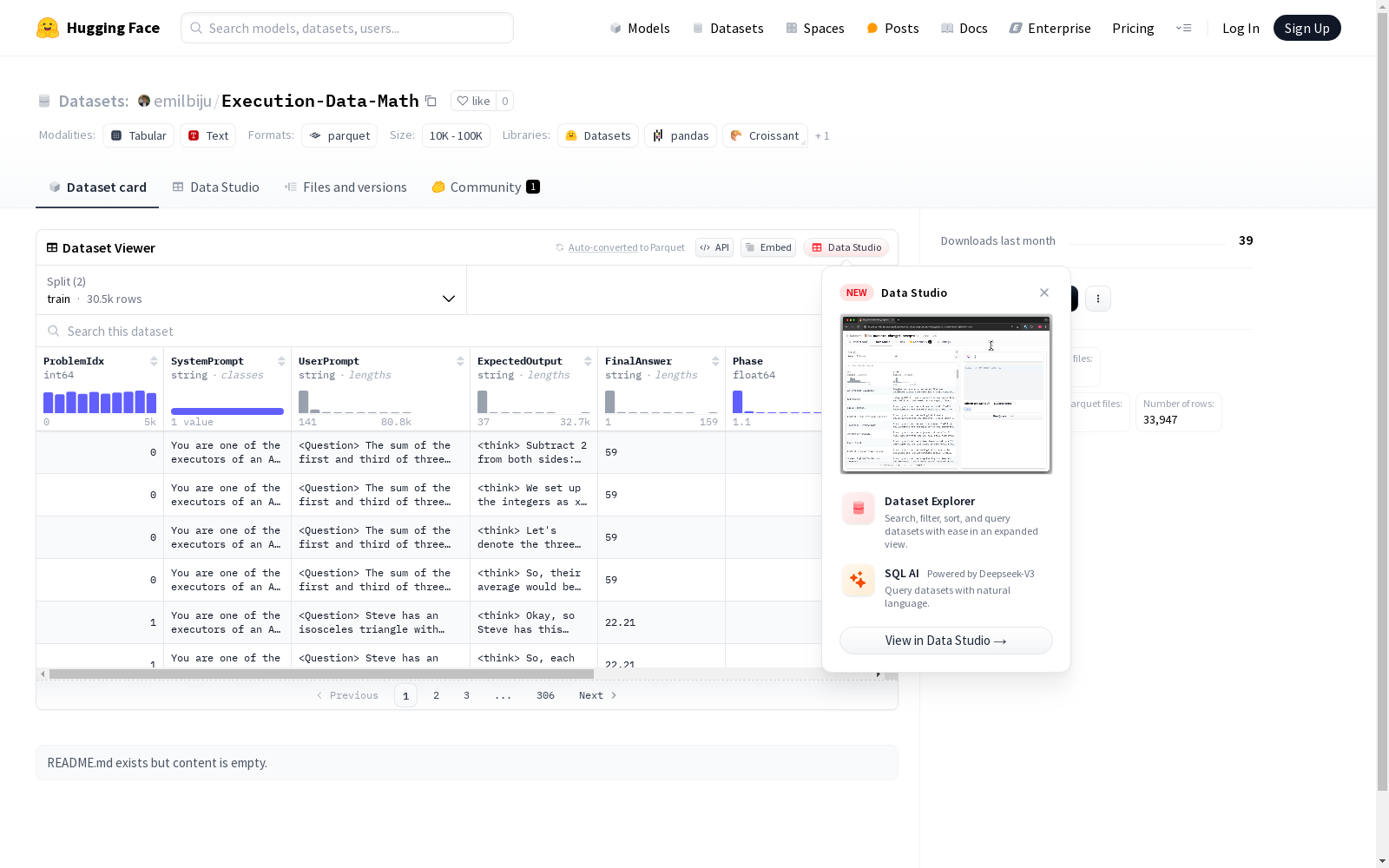Open the Enterprise page
This screenshot has height=868, width=1389.
pyautogui.click(x=1050, y=28)
